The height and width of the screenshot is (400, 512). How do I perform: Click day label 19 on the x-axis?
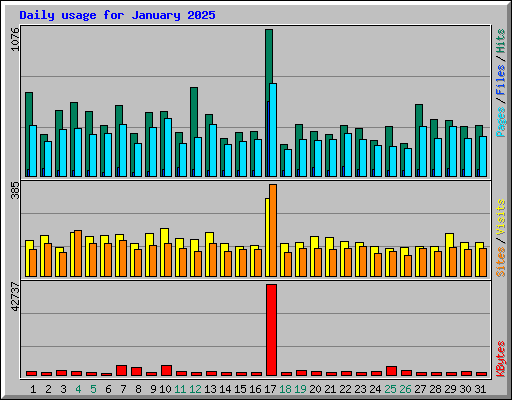click(300, 389)
